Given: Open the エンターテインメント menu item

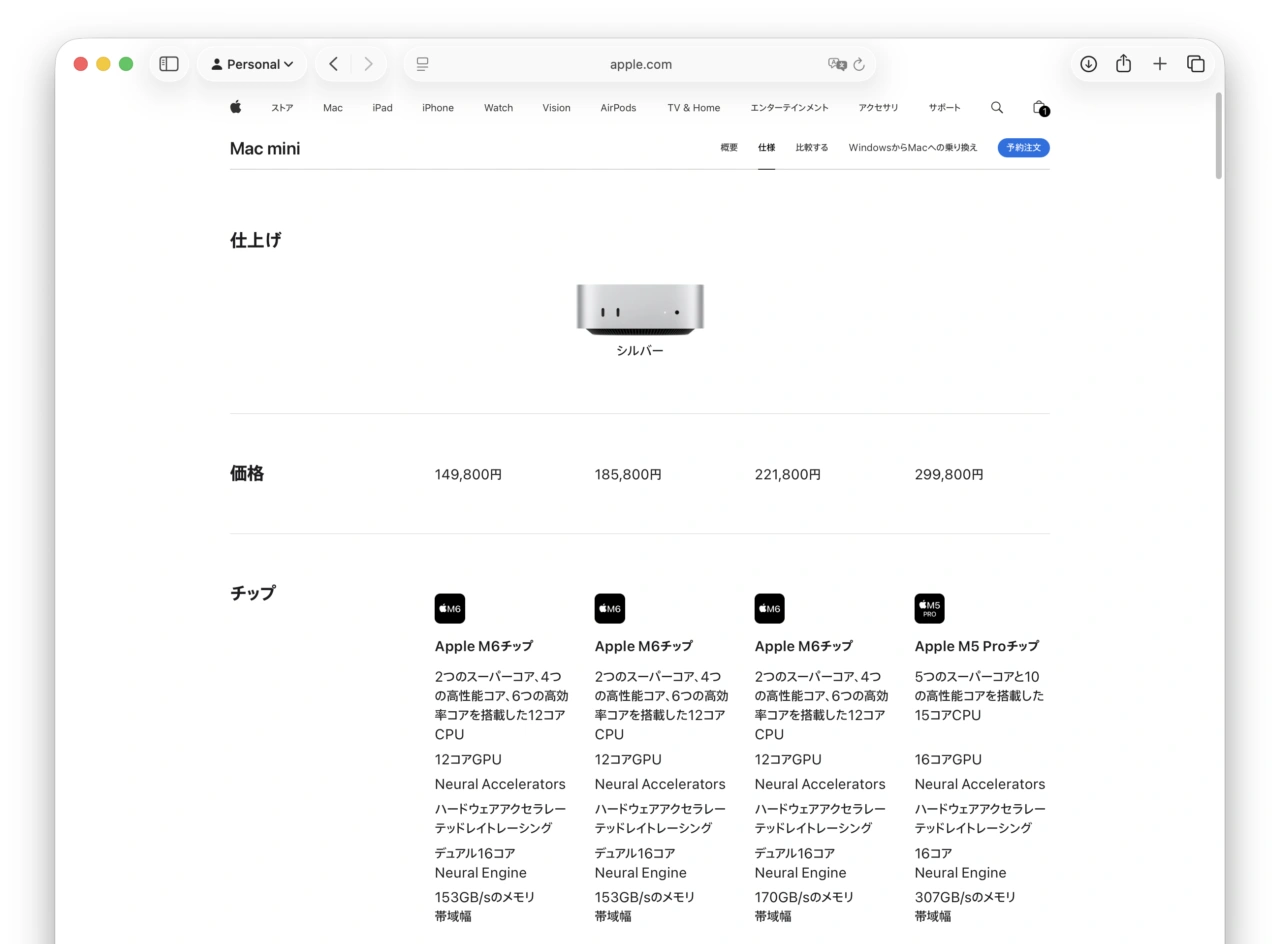Looking at the screenshot, I should tap(790, 108).
